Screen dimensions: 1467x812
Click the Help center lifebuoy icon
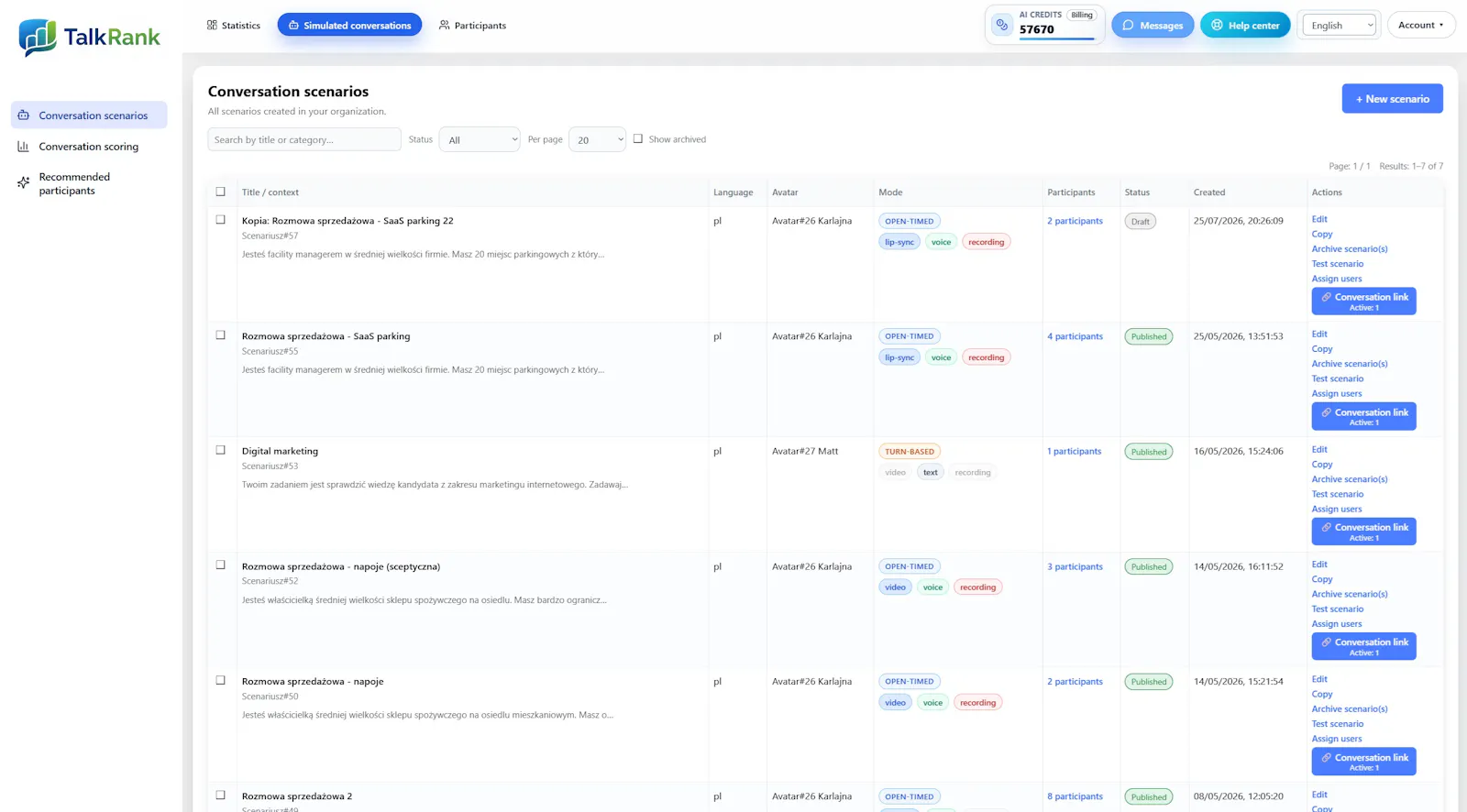pos(1217,26)
